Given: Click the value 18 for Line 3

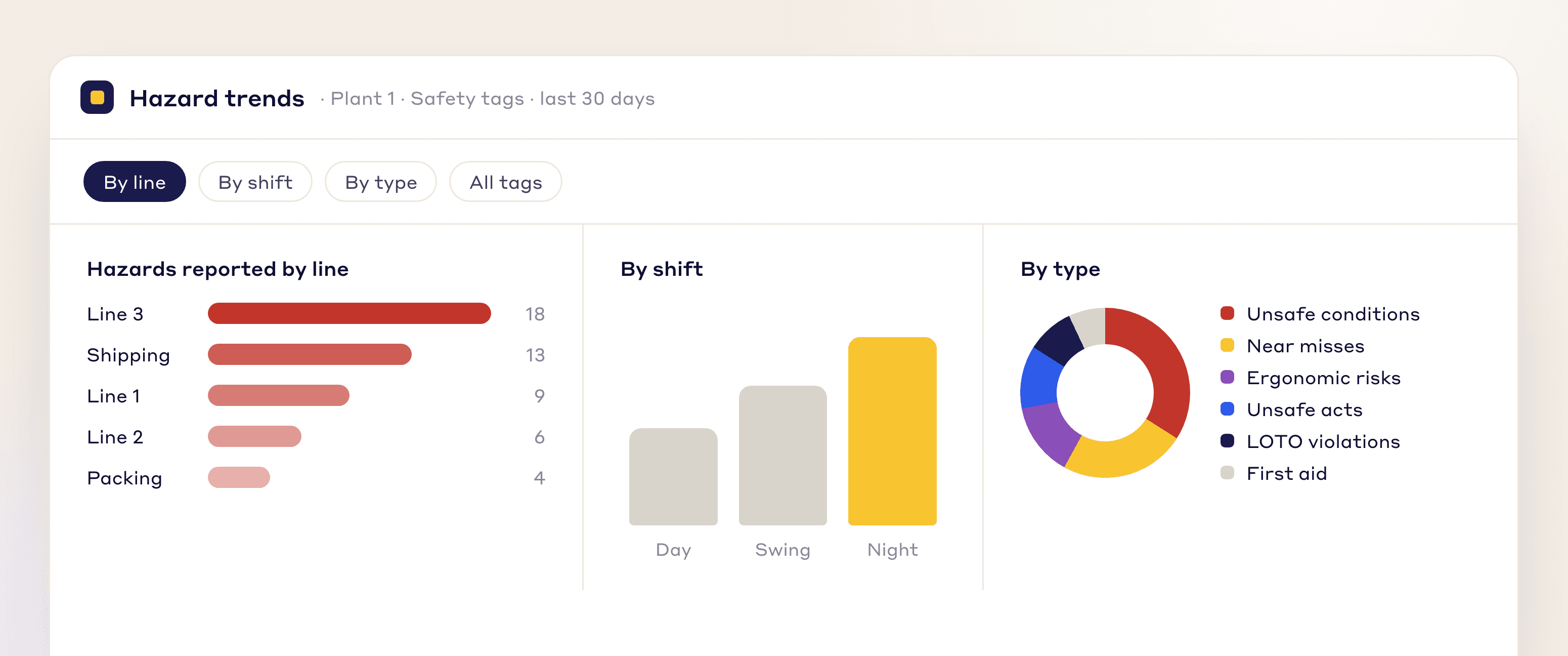Looking at the screenshot, I should pos(535,314).
